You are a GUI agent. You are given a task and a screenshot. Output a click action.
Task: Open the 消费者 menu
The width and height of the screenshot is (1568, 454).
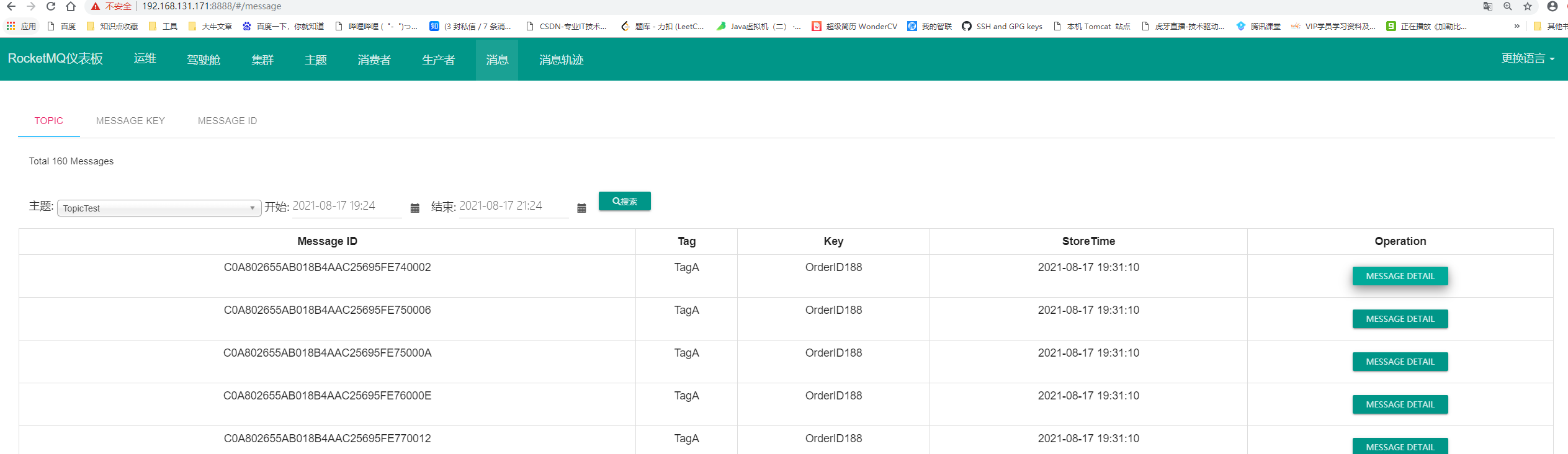pyautogui.click(x=374, y=59)
